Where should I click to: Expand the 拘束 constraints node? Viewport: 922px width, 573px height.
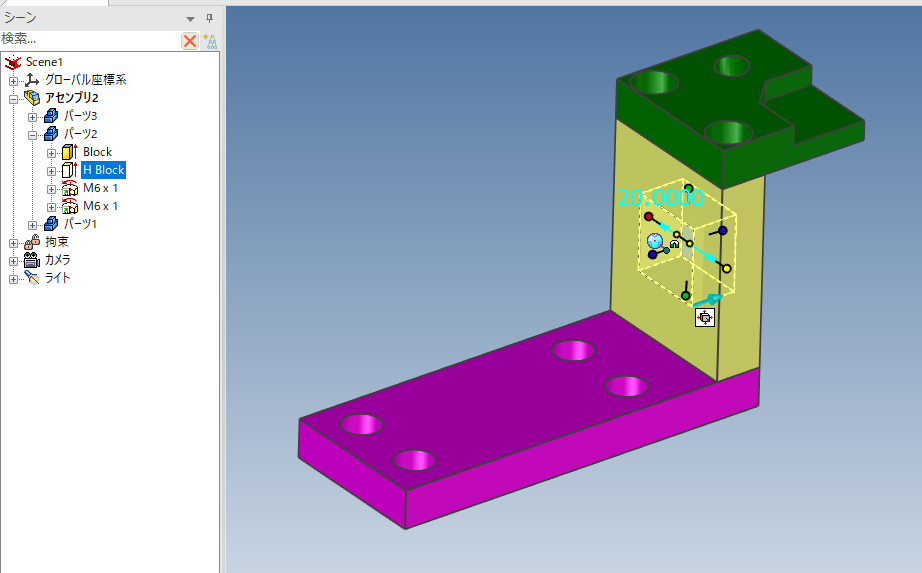(14, 242)
